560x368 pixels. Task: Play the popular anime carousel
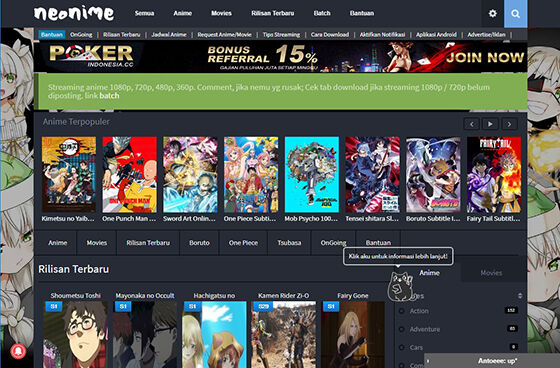[490, 124]
